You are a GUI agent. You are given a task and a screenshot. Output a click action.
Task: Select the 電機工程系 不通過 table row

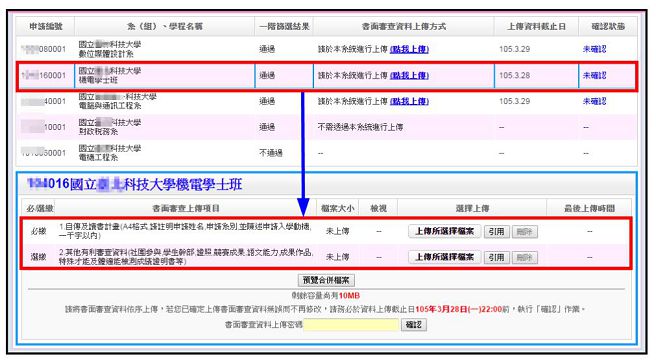pyautogui.click(x=326, y=153)
